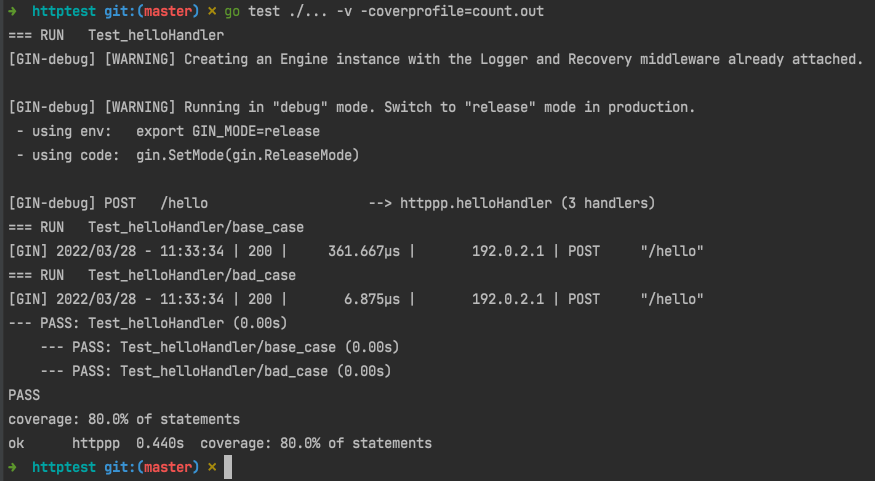Click the green prompt arrow on the bottom line
This screenshot has width=875, height=481.
coord(12,467)
